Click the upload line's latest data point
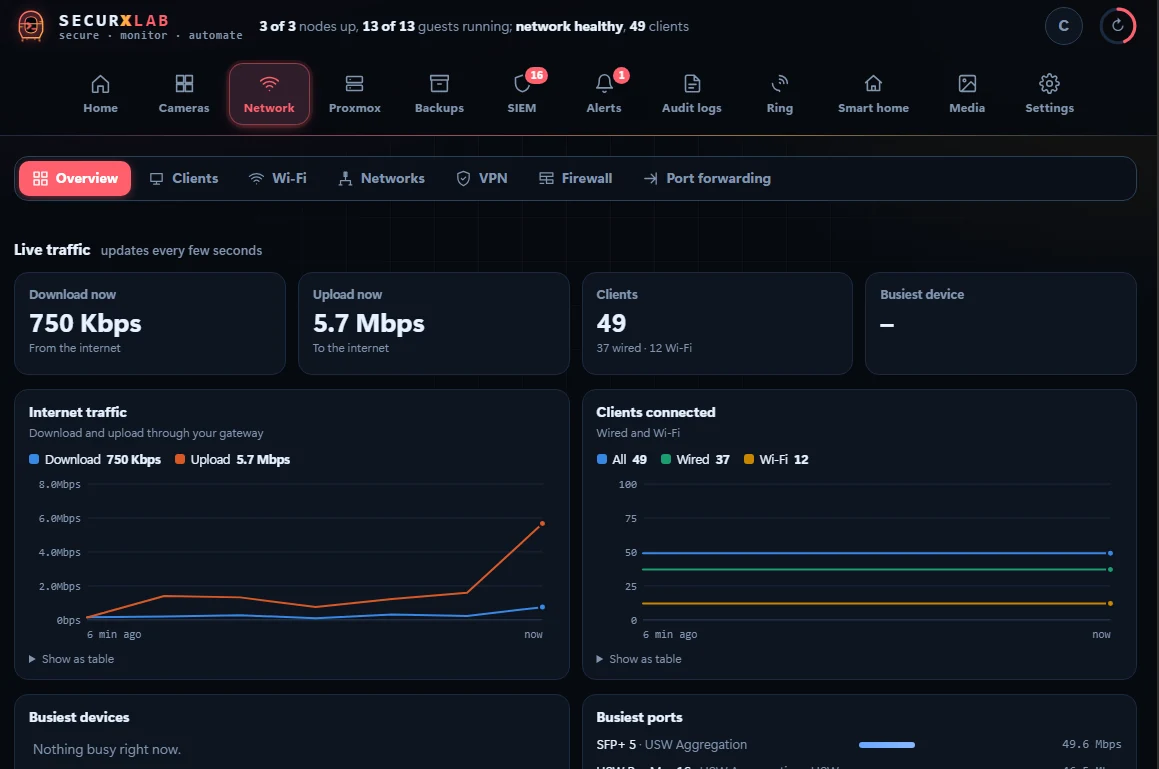Screen dimensions: 1159x769 543,524
